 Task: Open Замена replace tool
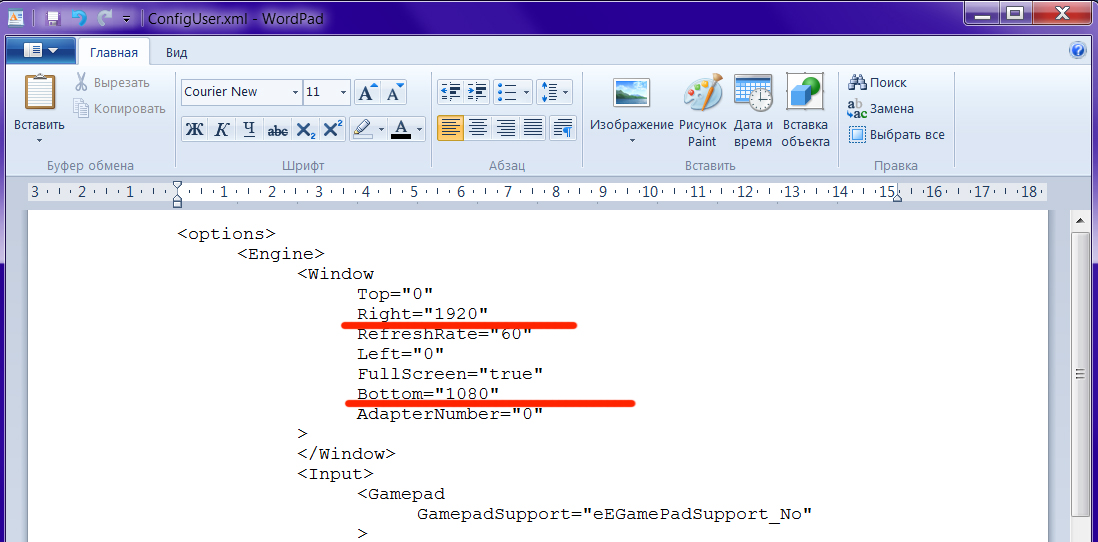(x=881, y=109)
